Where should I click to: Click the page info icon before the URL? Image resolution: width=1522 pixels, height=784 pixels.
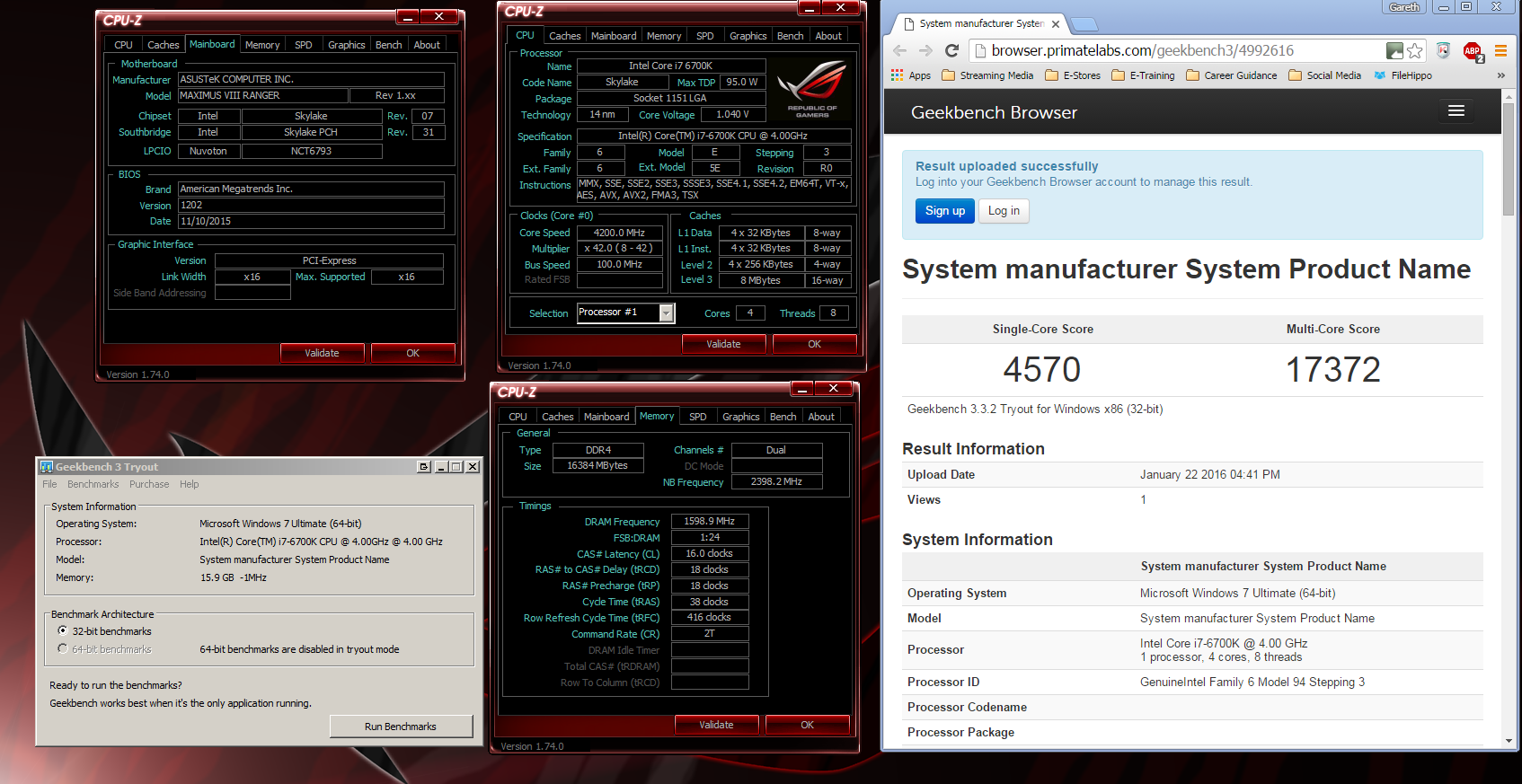tap(980, 51)
